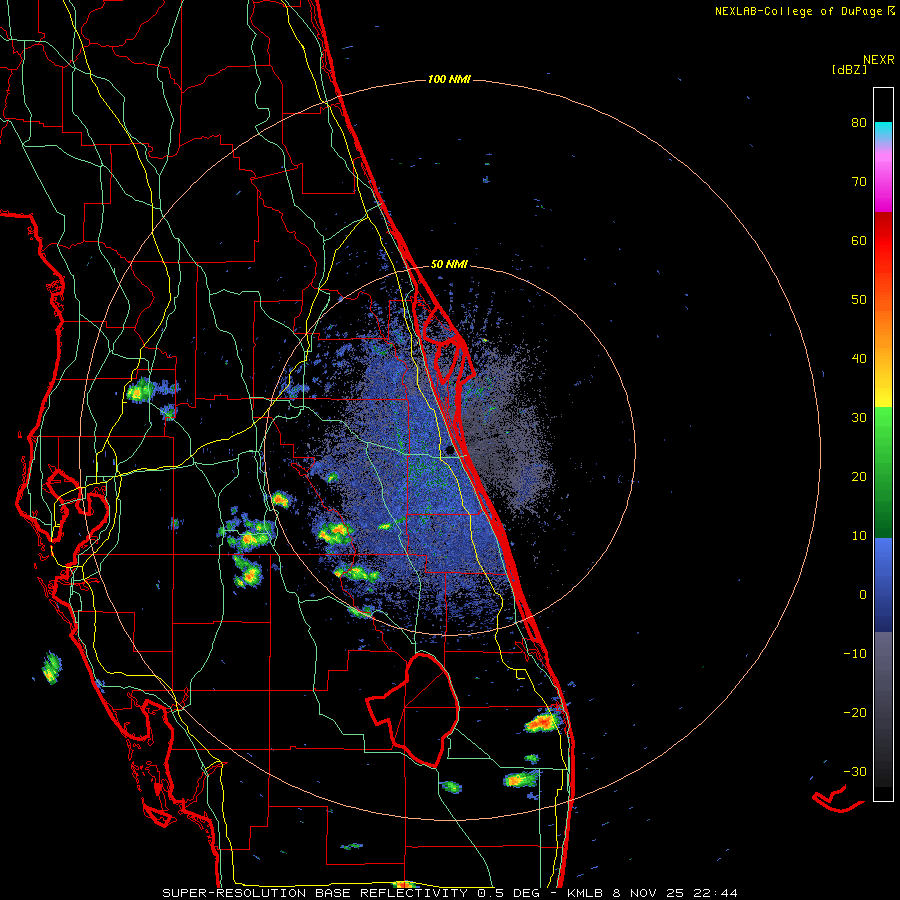Pick the cyan top band of color scale
Image resolution: width=900 pixels, height=900 pixels.
(883, 130)
